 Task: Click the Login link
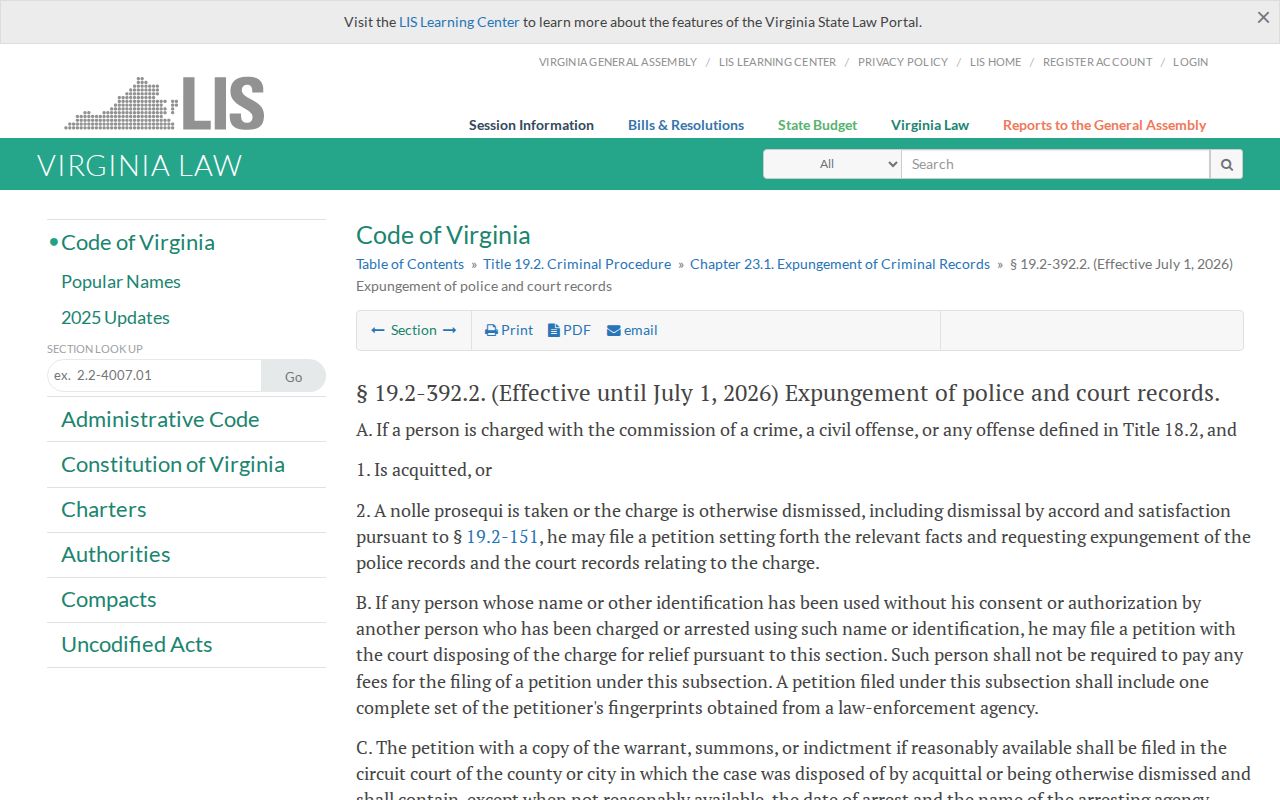(1190, 62)
